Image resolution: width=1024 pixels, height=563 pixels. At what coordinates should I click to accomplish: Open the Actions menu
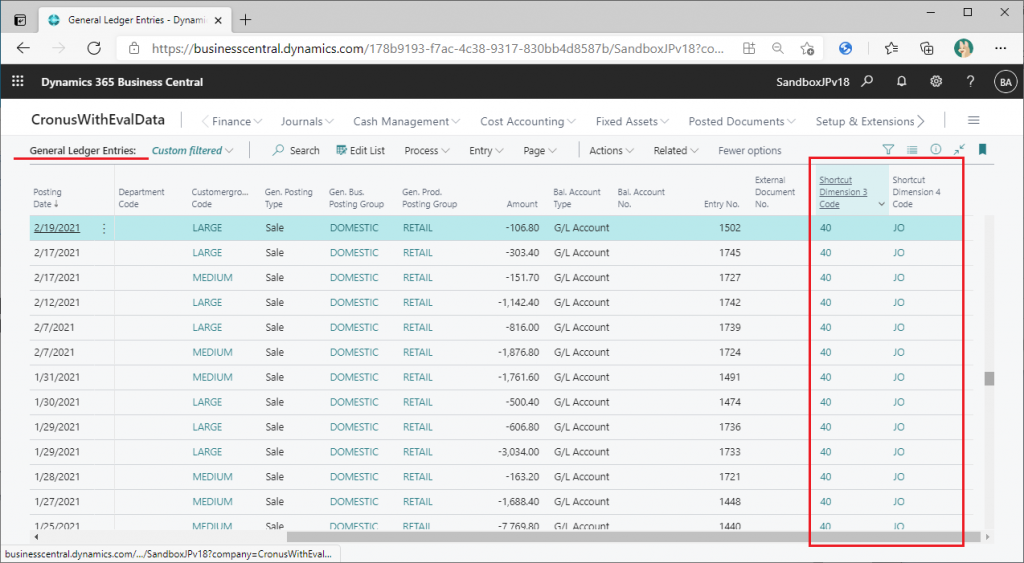click(x=611, y=150)
